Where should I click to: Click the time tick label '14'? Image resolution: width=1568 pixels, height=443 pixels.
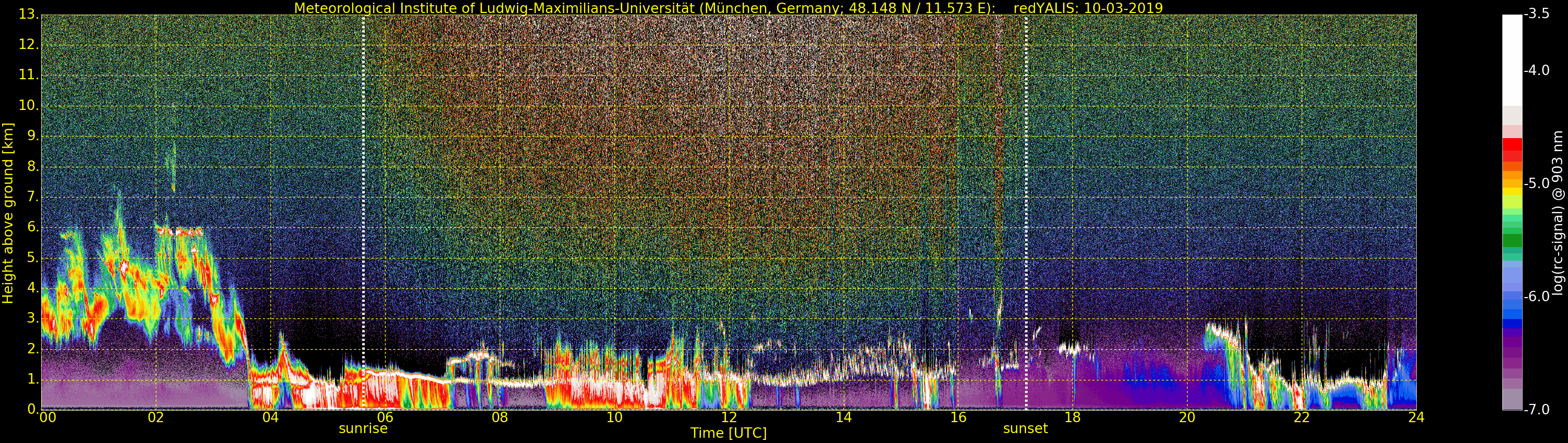click(x=844, y=417)
